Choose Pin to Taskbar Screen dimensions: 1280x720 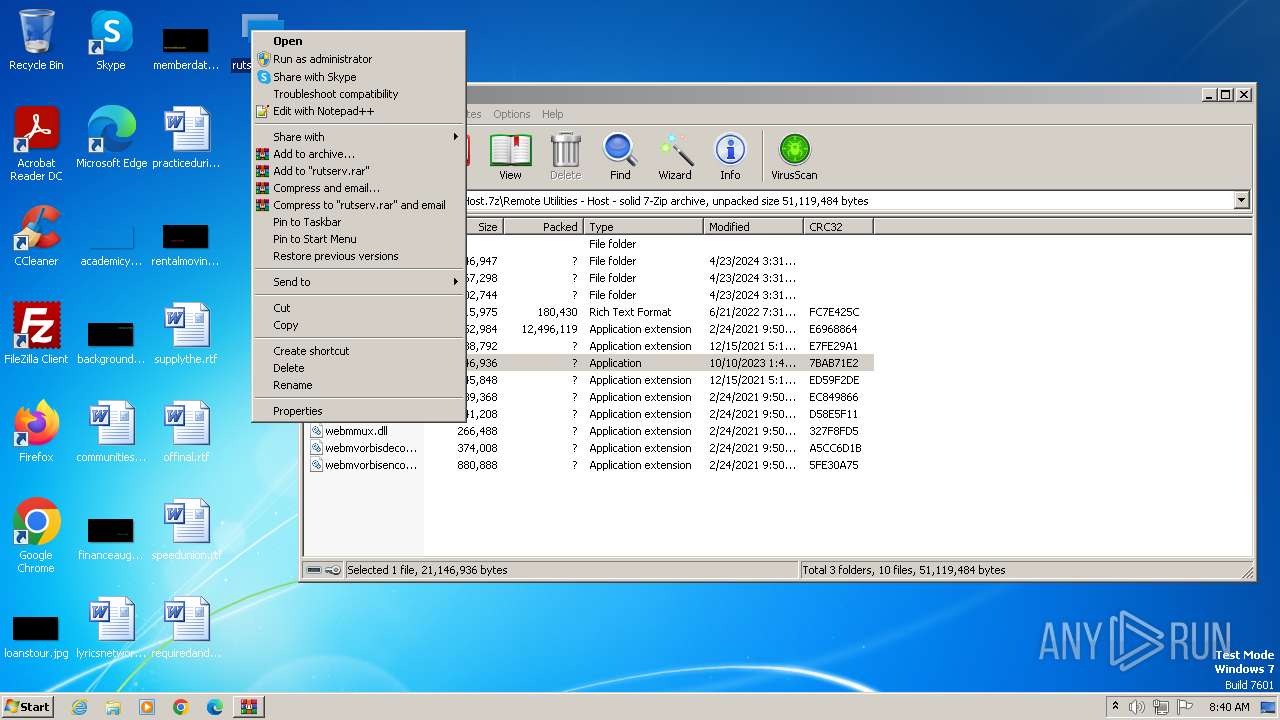[x=359, y=222]
